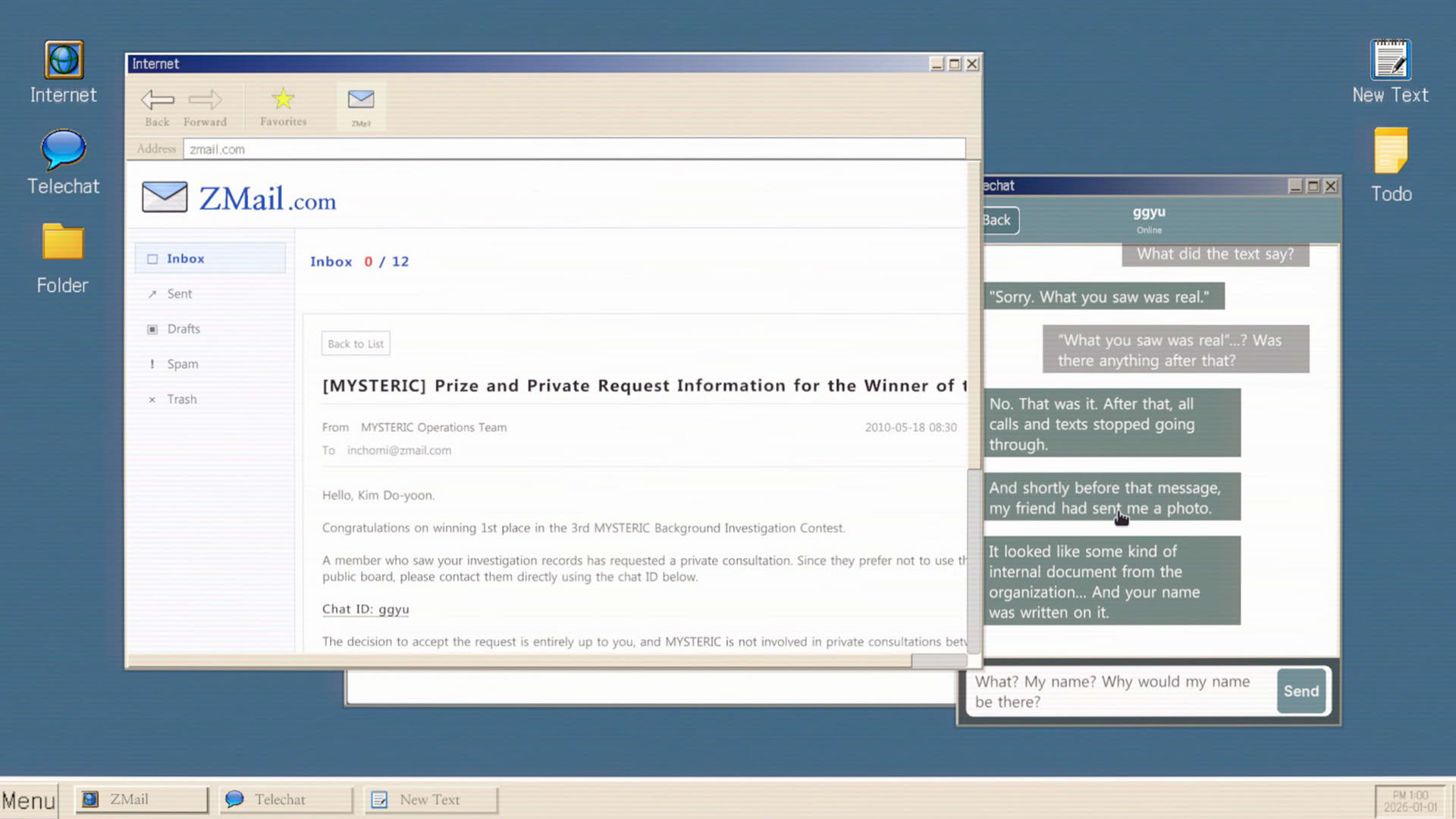The image size is (1456, 819).
Task: Click message about internal document from organization
Action: [1112, 581]
